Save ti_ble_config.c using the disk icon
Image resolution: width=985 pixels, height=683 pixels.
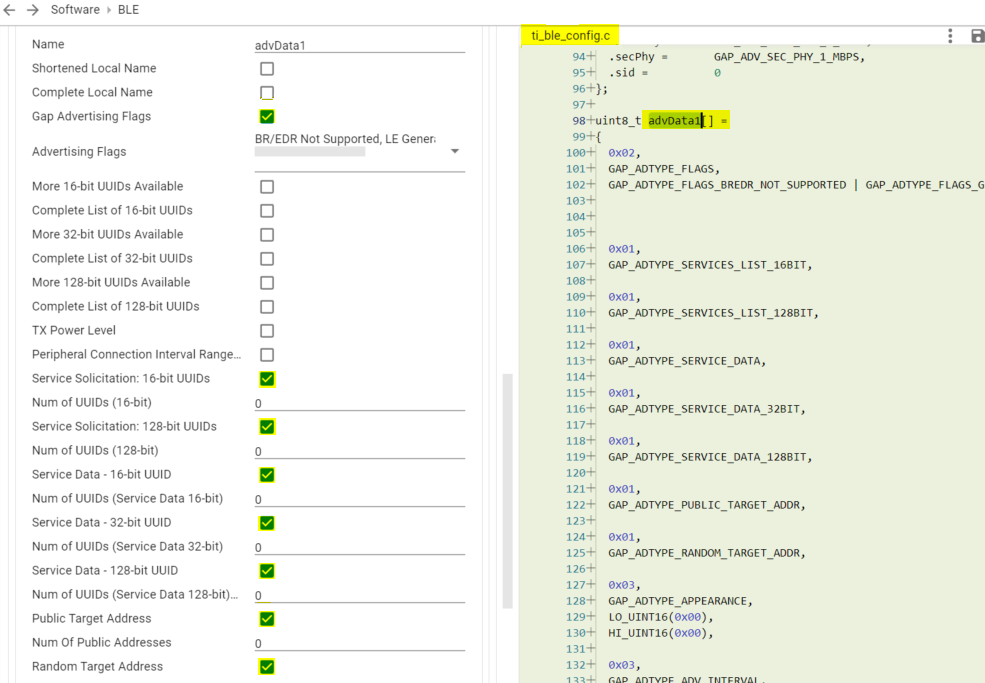point(976,35)
